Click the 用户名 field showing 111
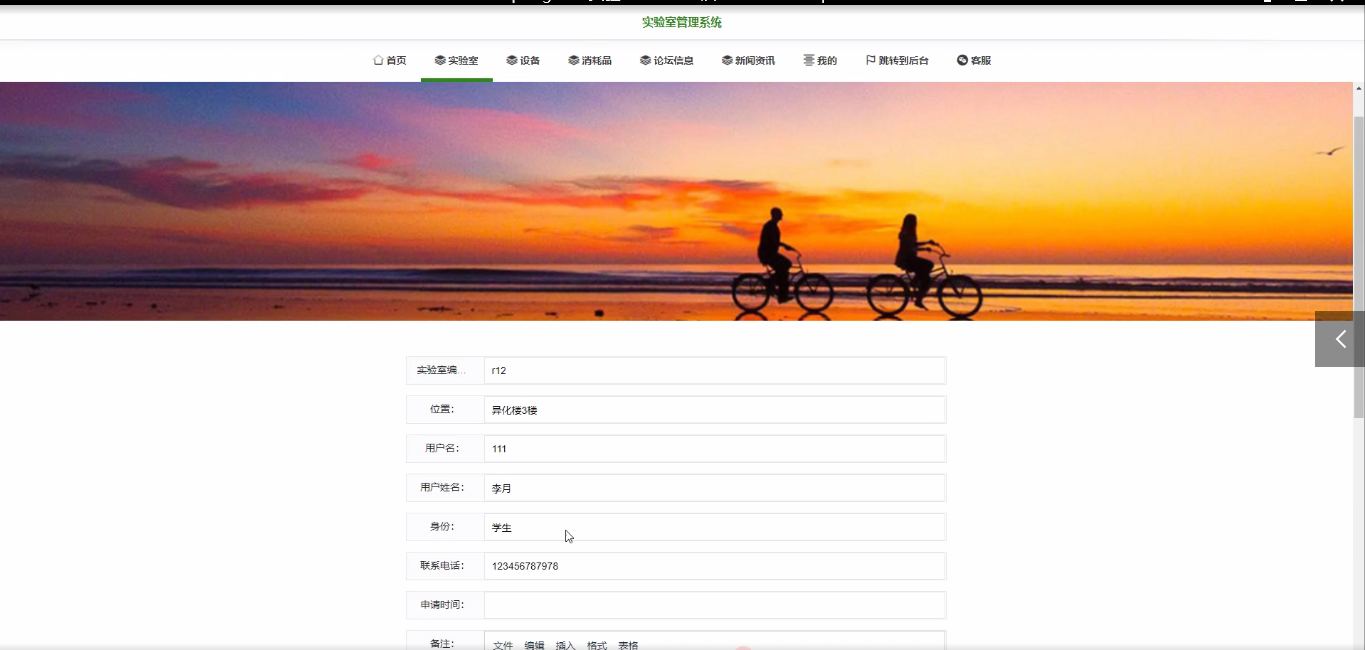This screenshot has width=1365, height=650. pyautogui.click(x=715, y=449)
